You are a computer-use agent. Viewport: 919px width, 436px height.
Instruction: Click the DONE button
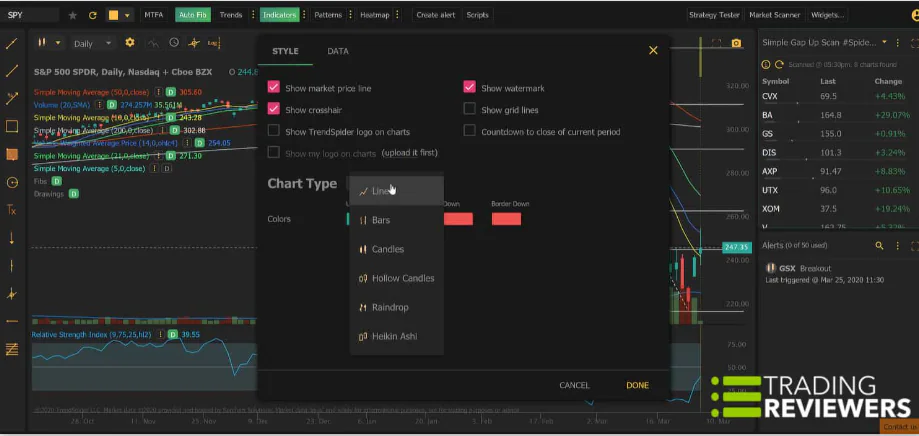click(x=637, y=385)
